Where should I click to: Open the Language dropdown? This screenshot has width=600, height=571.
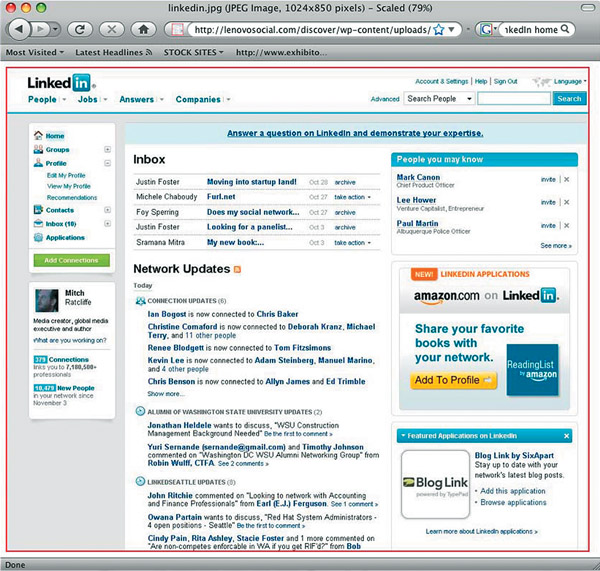(570, 81)
